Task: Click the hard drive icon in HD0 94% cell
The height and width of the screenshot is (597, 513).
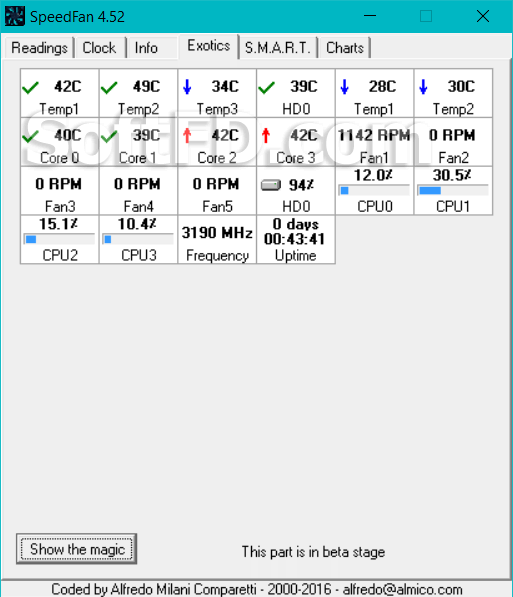Action: (271, 185)
